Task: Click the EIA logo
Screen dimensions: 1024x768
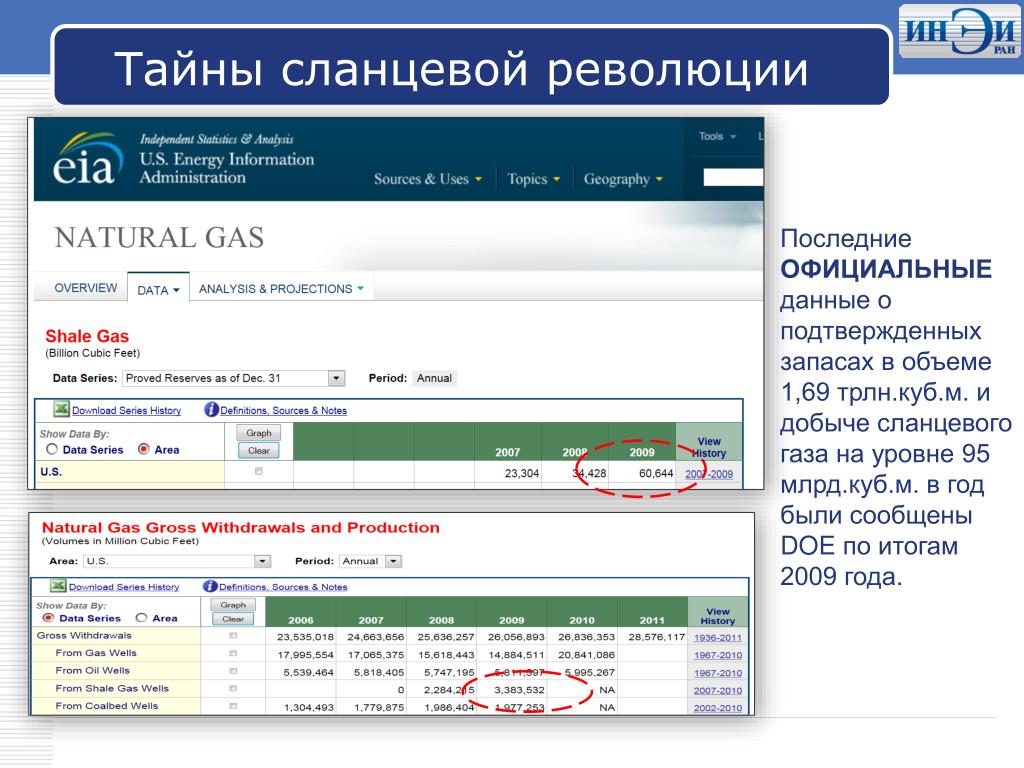Action: pyautogui.click(x=88, y=159)
